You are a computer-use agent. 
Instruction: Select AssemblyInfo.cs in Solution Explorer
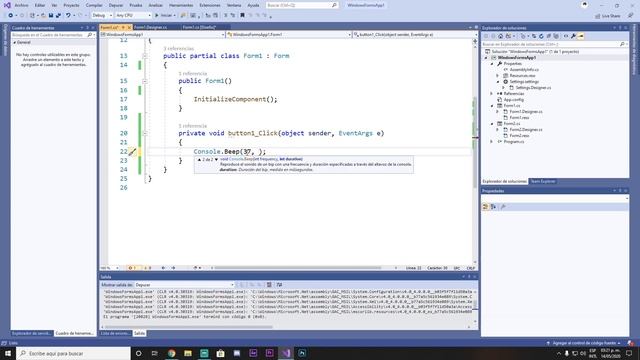click(x=524, y=70)
